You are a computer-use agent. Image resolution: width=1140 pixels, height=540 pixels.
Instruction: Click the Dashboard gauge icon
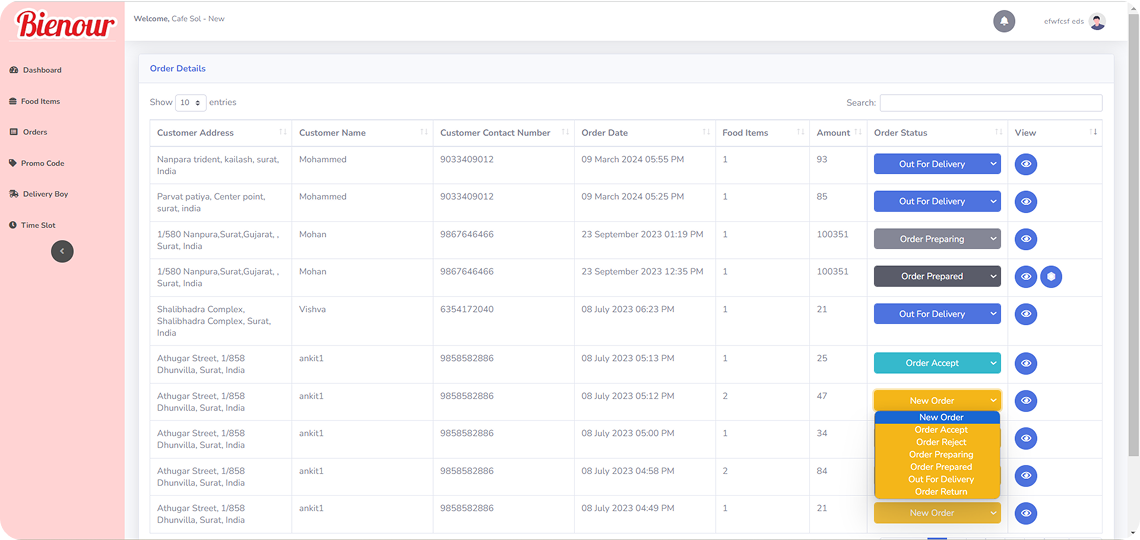[x=13, y=70]
